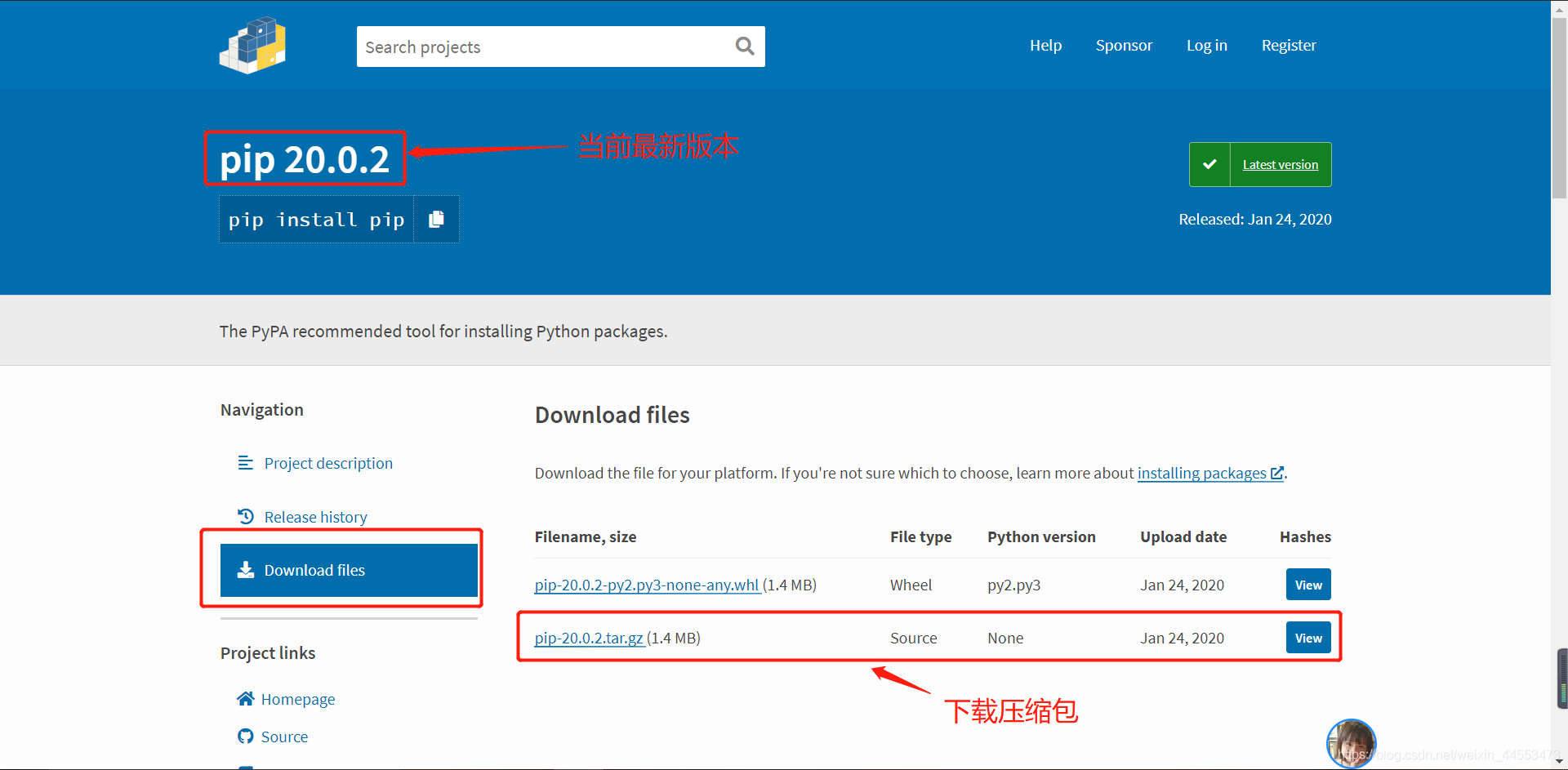Click the search magnifier icon
Image resolution: width=1568 pixels, height=770 pixels.
(745, 46)
